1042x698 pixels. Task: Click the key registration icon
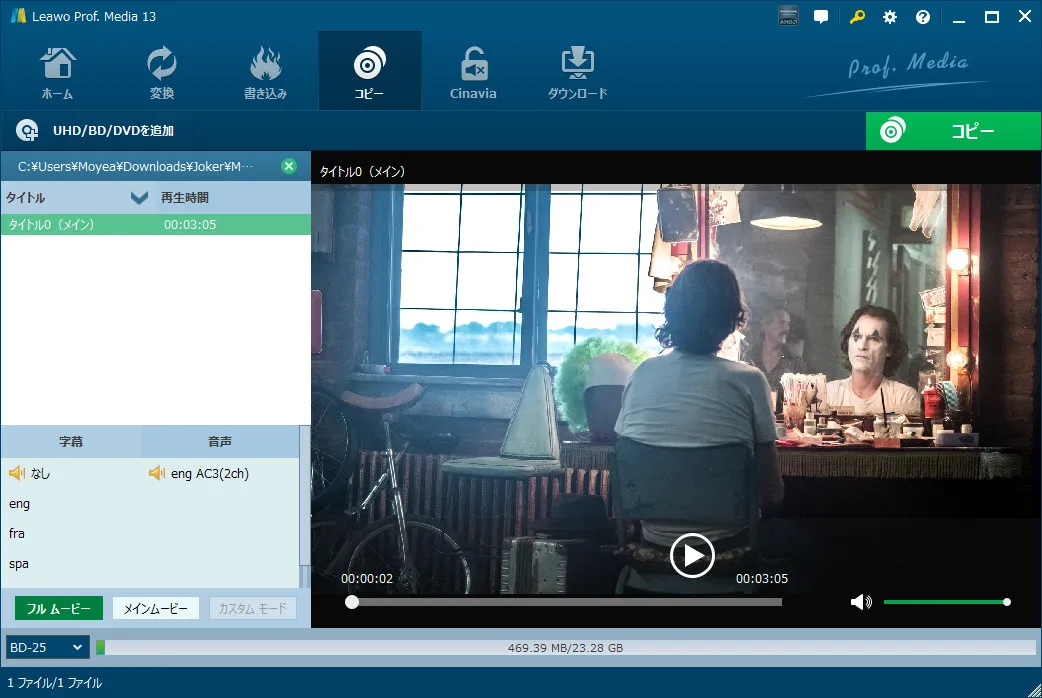pos(857,17)
